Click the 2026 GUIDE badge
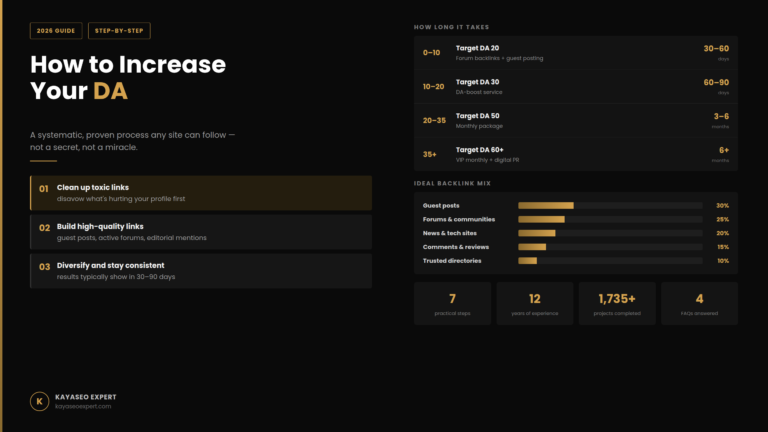Image resolution: width=768 pixels, height=432 pixels. 56,31
